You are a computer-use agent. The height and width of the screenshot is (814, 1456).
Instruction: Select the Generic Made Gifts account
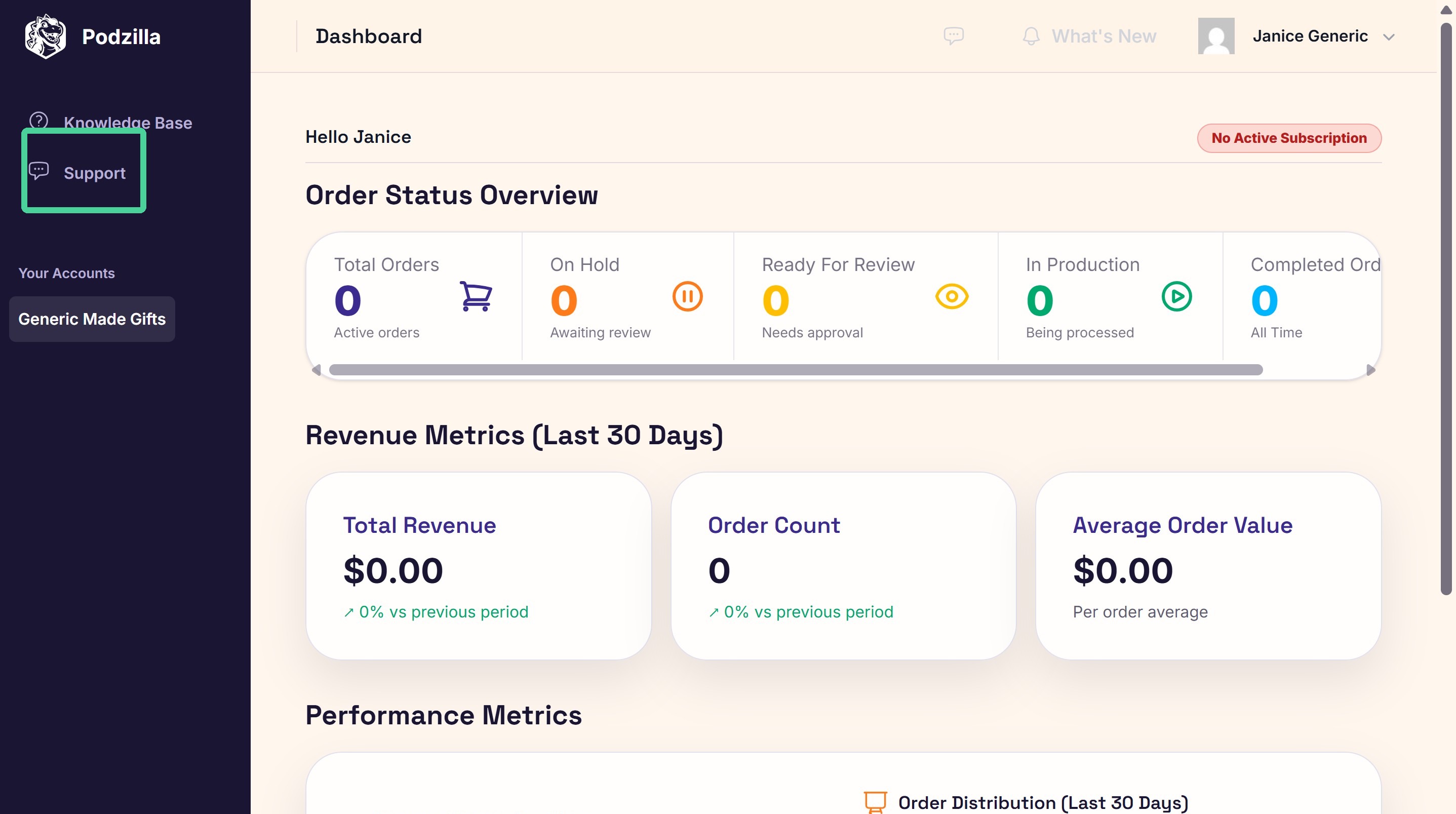(92, 319)
